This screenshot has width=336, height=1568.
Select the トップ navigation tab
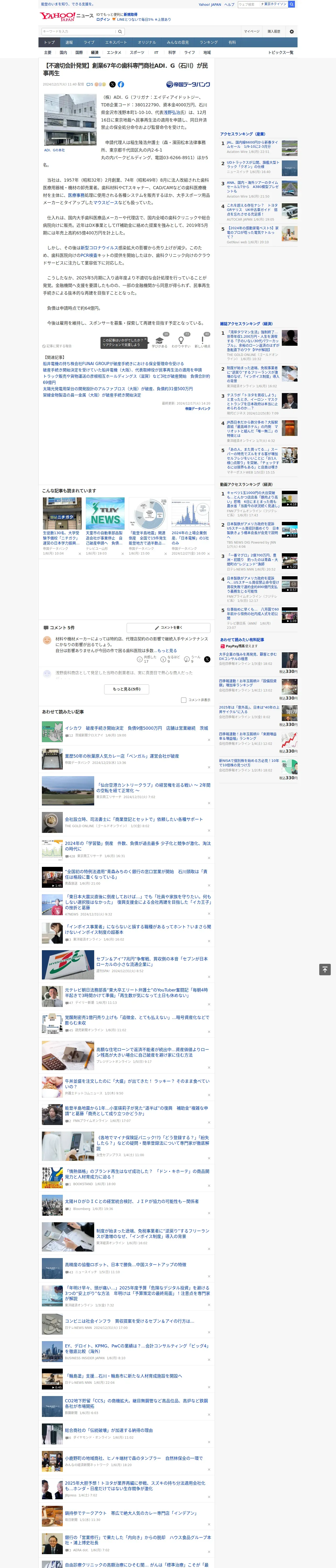coord(49,43)
